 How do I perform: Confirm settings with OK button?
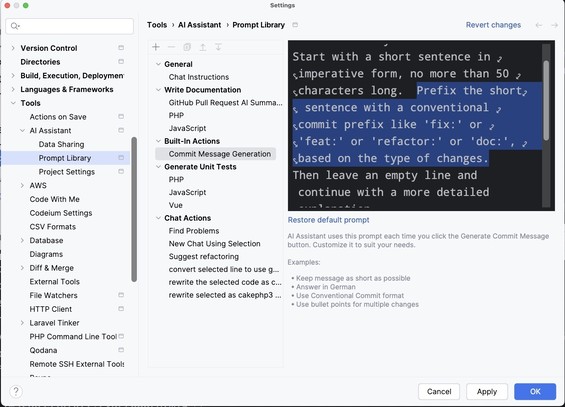pos(535,392)
